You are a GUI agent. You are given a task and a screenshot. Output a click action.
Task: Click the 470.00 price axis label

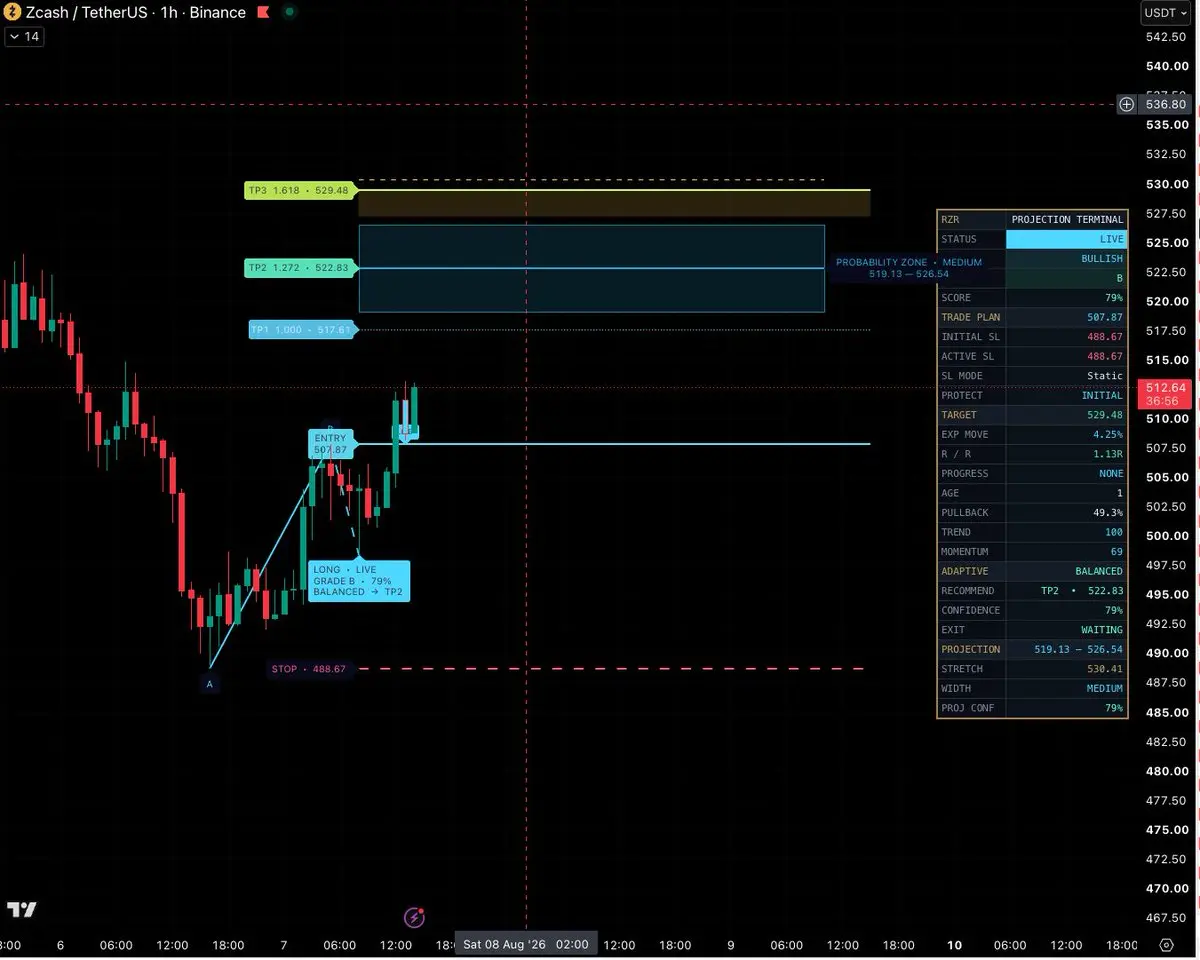click(x=1165, y=888)
